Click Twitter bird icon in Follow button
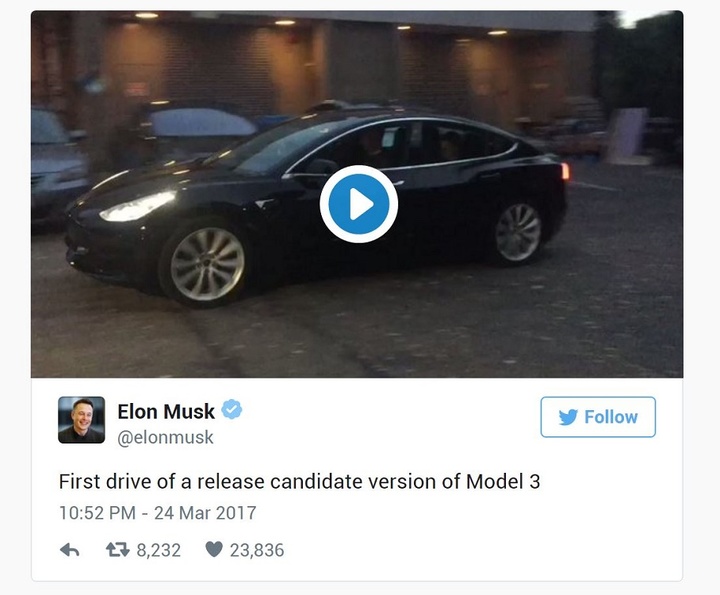The image size is (720, 595). point(568,417)
